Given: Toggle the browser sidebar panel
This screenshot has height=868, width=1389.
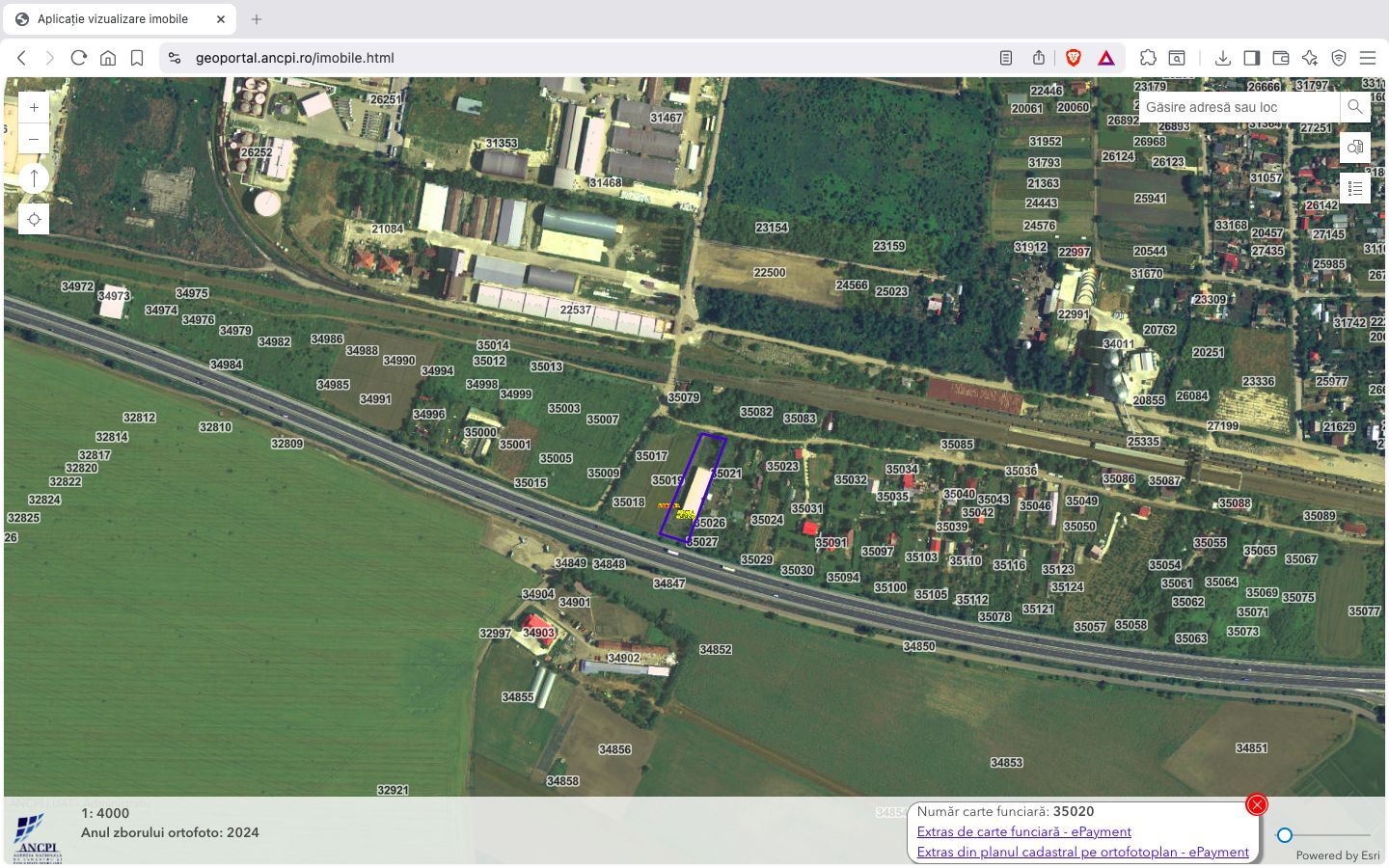Looking at the screenshot, I should [x=1252, y=58].
